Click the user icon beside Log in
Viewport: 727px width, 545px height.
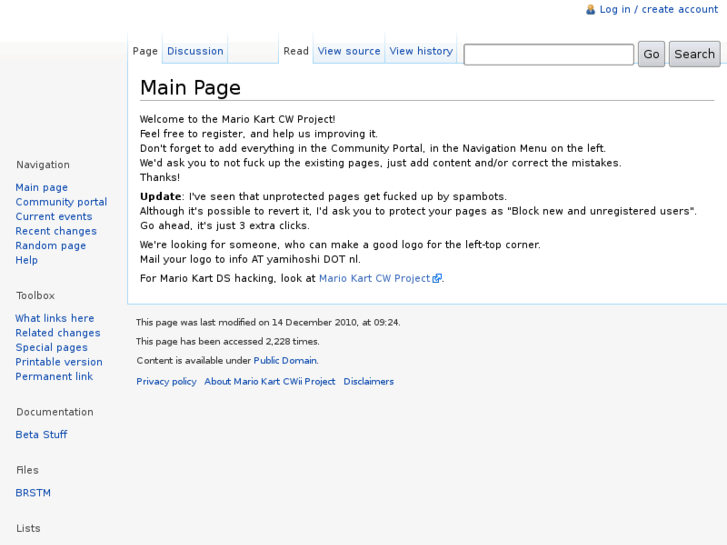590,9
